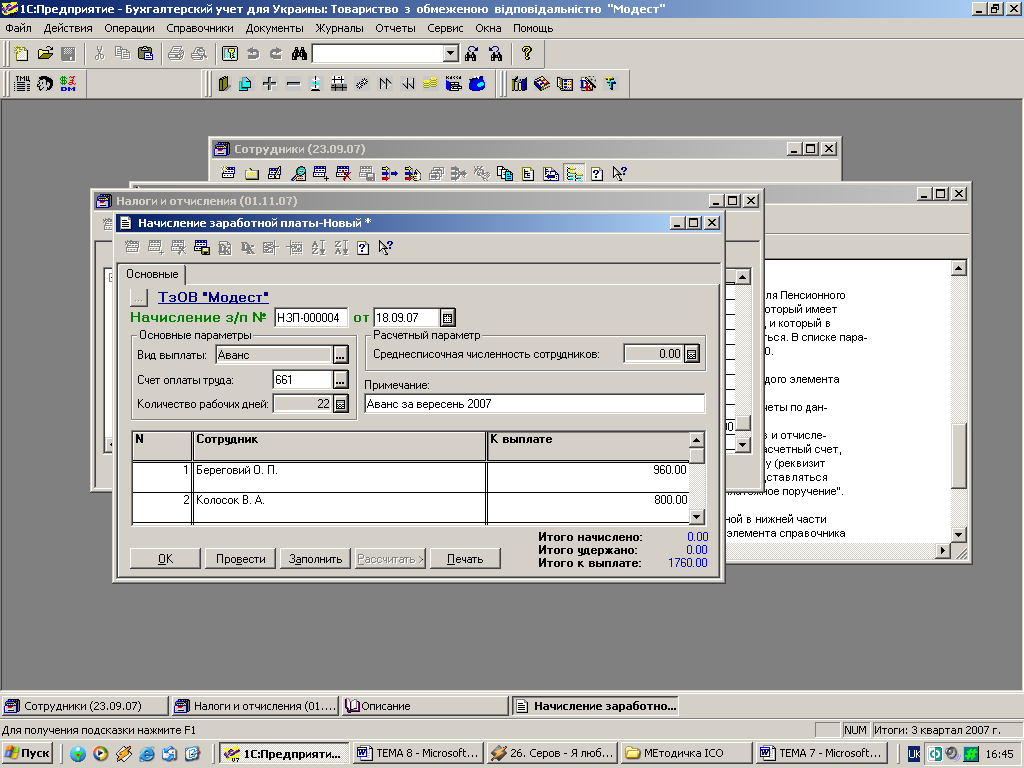Open МЕтодичка ICO folder taskbar item
The height and width of the screenshot is (768, 1024).
point(684,753)
